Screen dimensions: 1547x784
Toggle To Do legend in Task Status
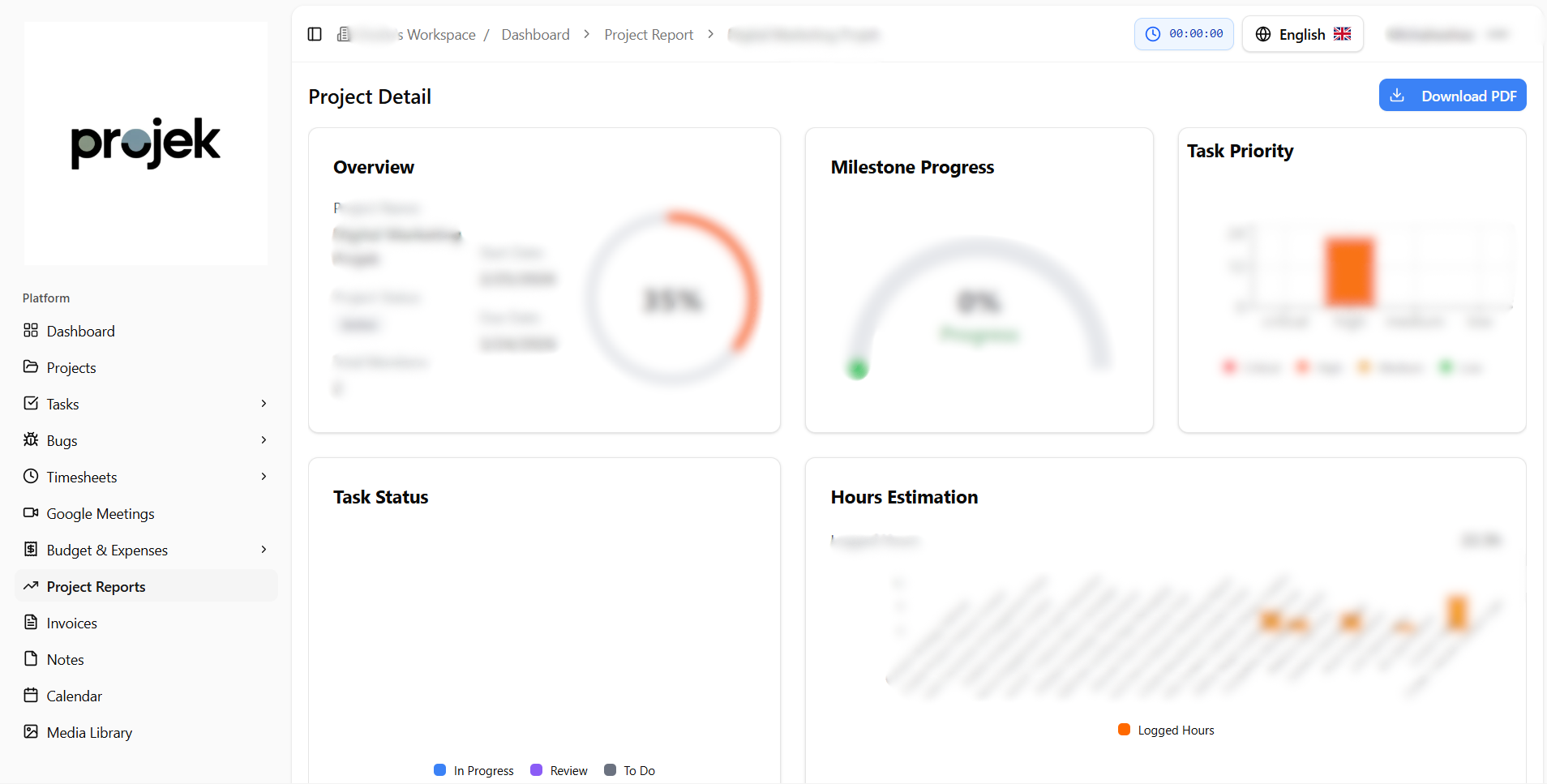click(629, 770)
